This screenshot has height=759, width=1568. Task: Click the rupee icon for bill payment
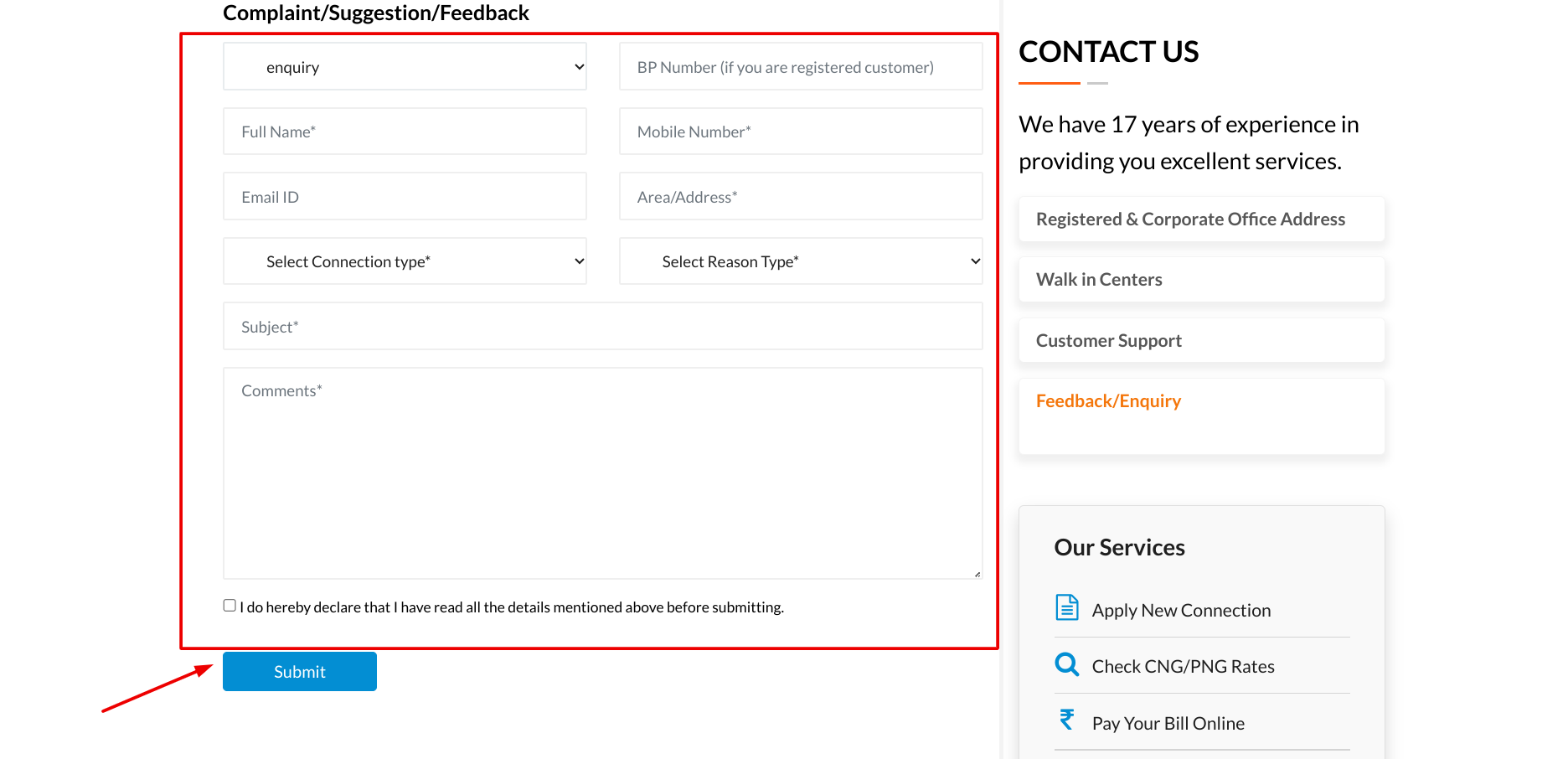(1066, 720)
